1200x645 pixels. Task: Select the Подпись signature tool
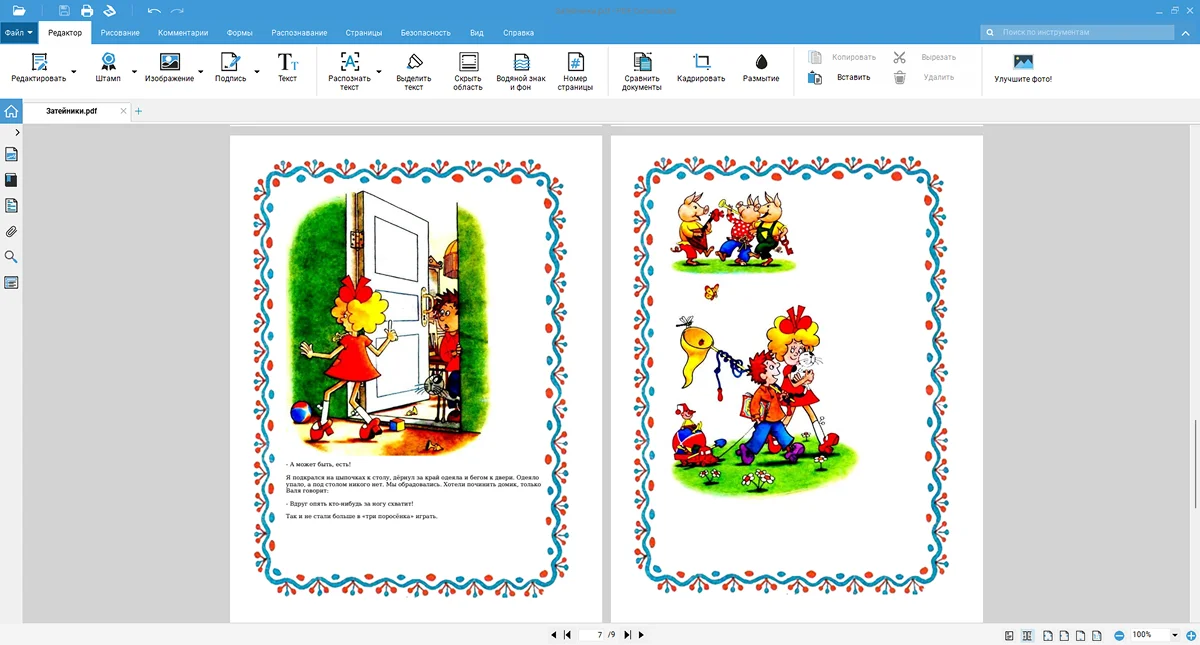230,68
